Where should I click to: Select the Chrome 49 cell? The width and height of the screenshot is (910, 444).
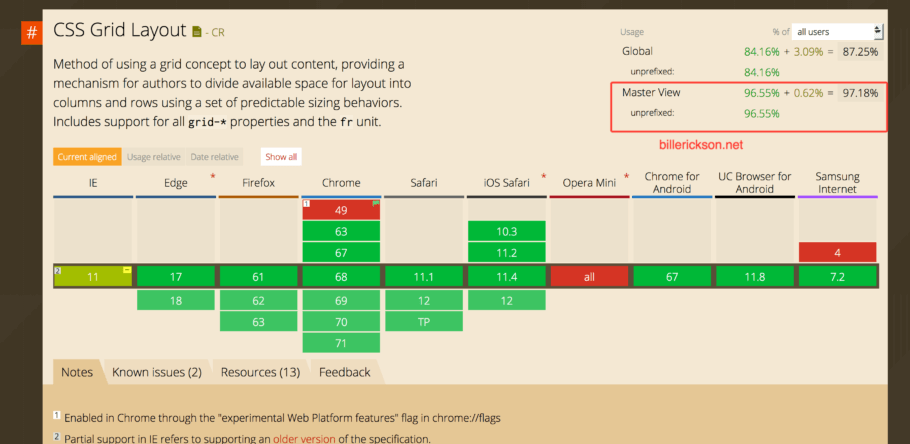point(341,210)
